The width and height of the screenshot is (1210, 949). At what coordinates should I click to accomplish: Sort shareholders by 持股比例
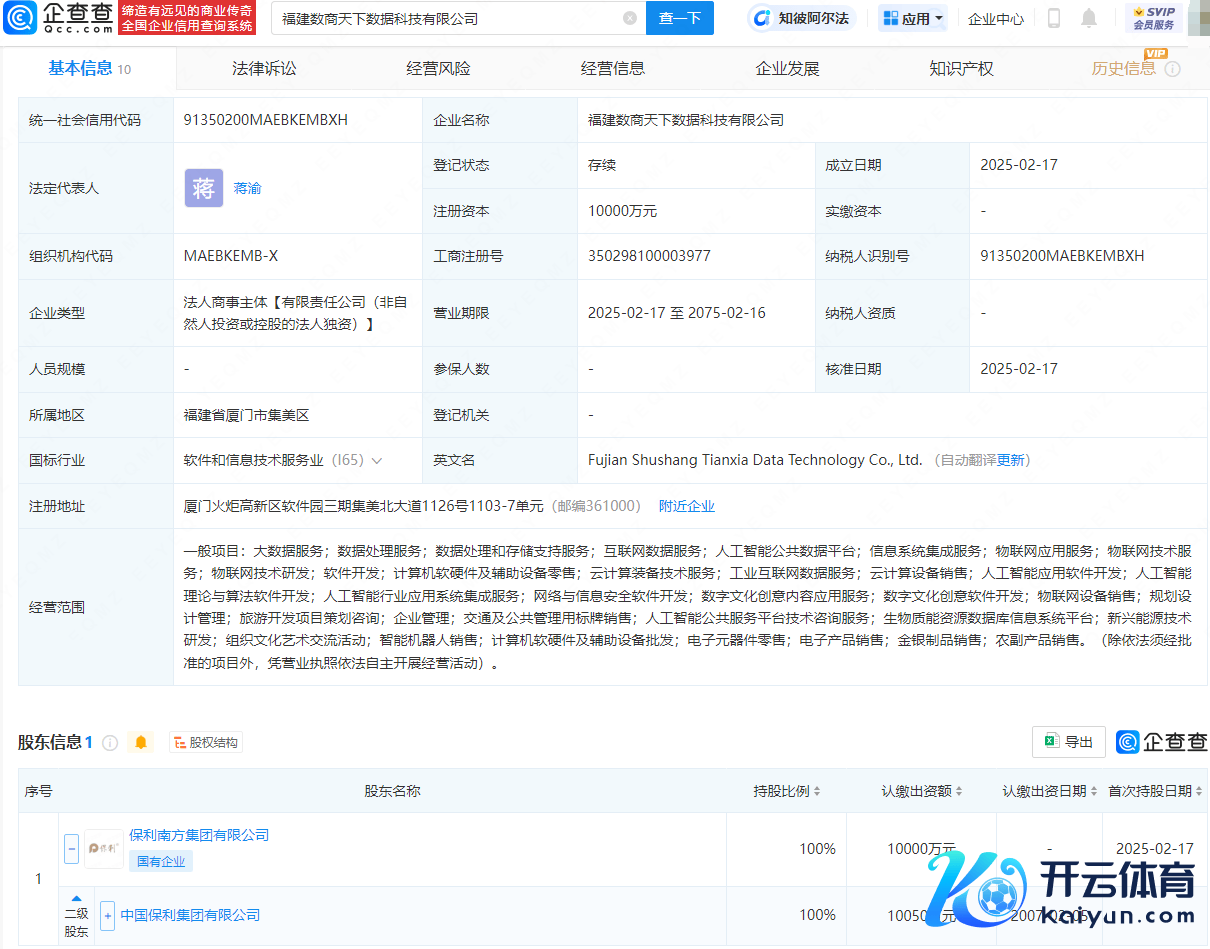(787, 791)
